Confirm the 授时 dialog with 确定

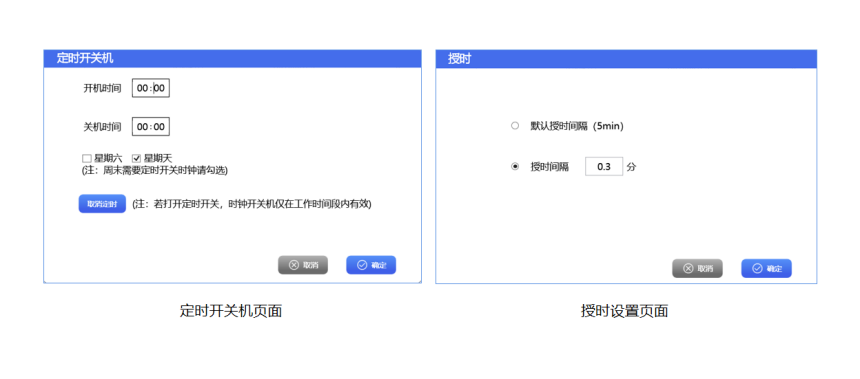[x=766, y=268]
